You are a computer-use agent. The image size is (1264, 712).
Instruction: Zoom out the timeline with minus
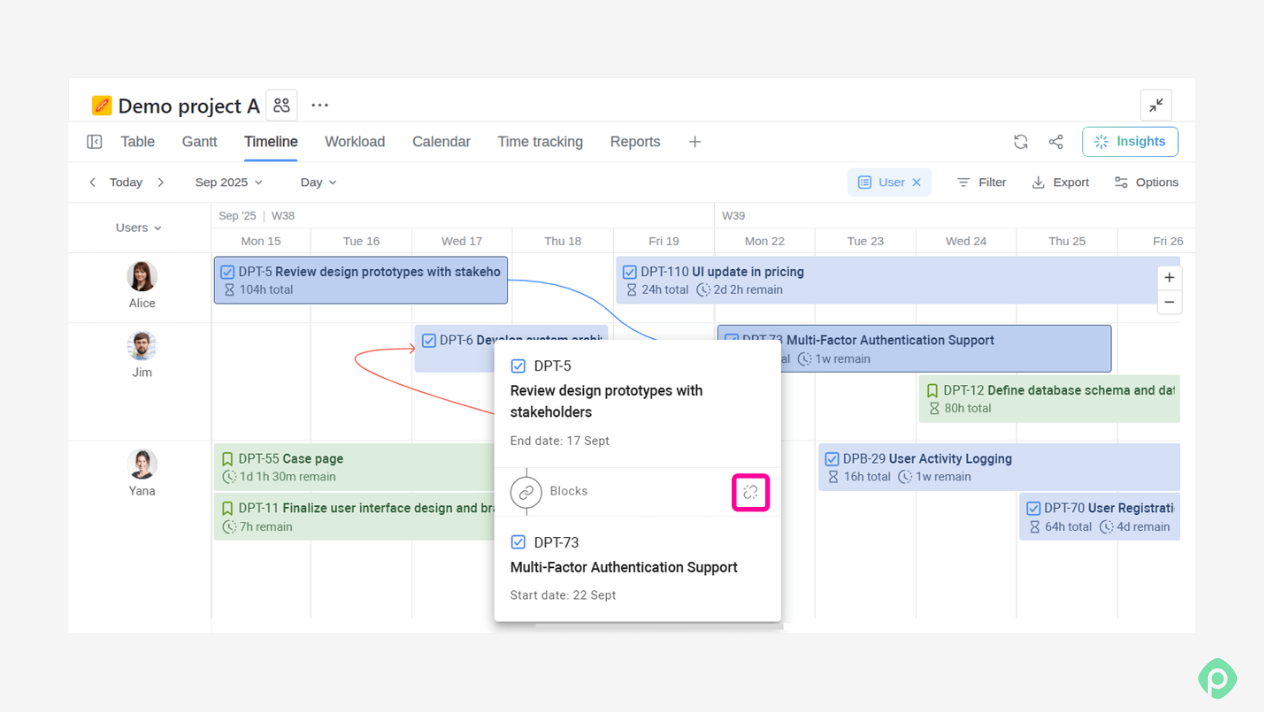click(1169, 302)
